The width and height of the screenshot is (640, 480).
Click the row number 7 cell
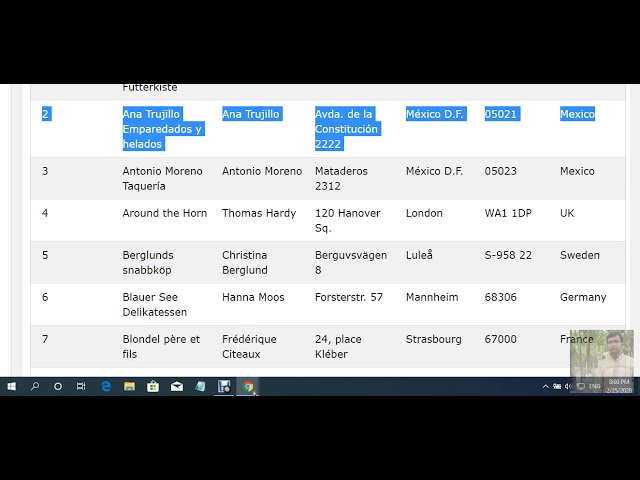pos(45,339)
